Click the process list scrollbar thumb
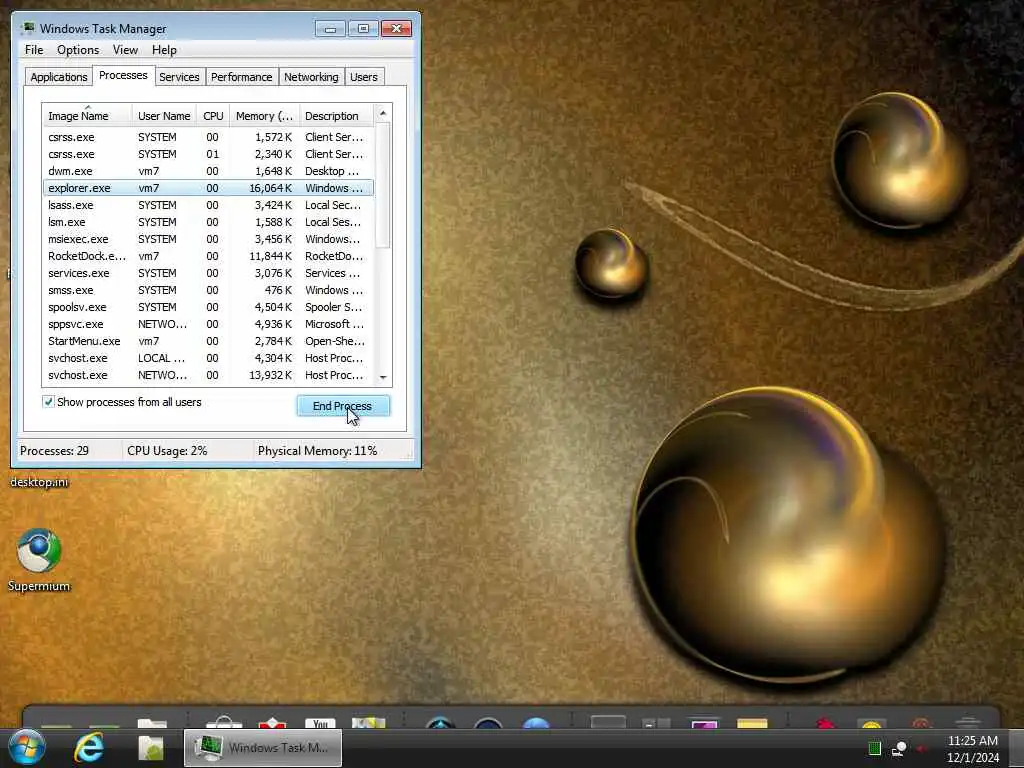 [x=383, y=185]
